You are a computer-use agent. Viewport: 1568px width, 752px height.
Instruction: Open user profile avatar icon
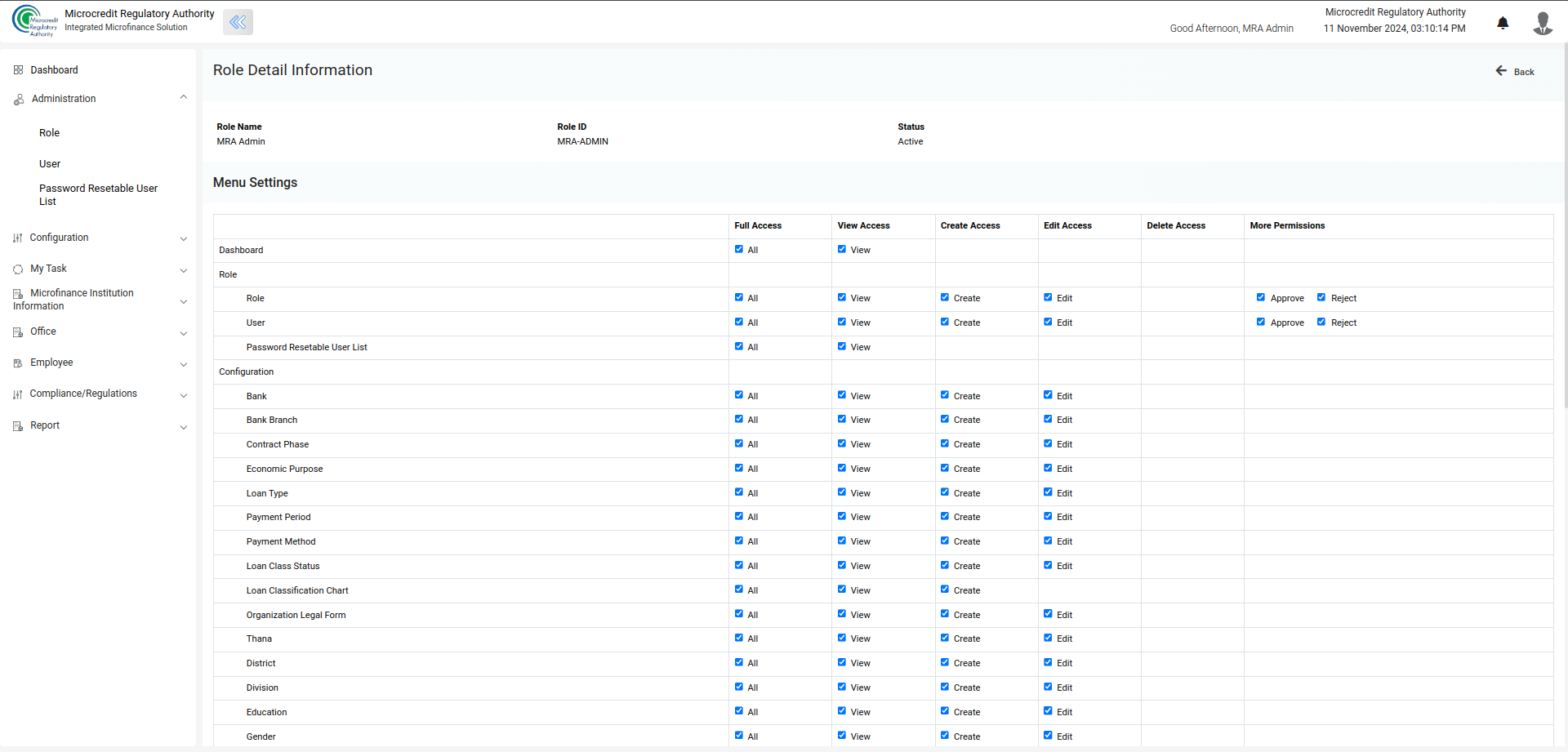point(1543,23)
